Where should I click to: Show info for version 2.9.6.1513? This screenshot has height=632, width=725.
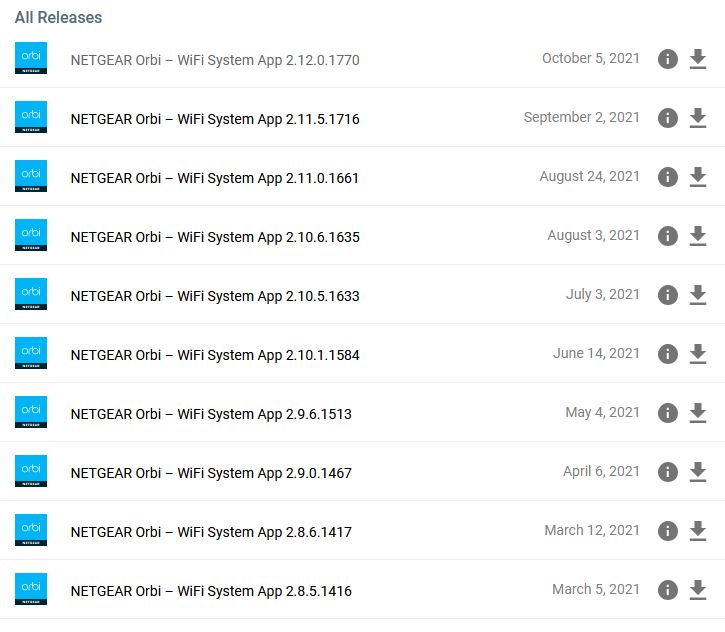pyautogui.click(x=668, y=413)
